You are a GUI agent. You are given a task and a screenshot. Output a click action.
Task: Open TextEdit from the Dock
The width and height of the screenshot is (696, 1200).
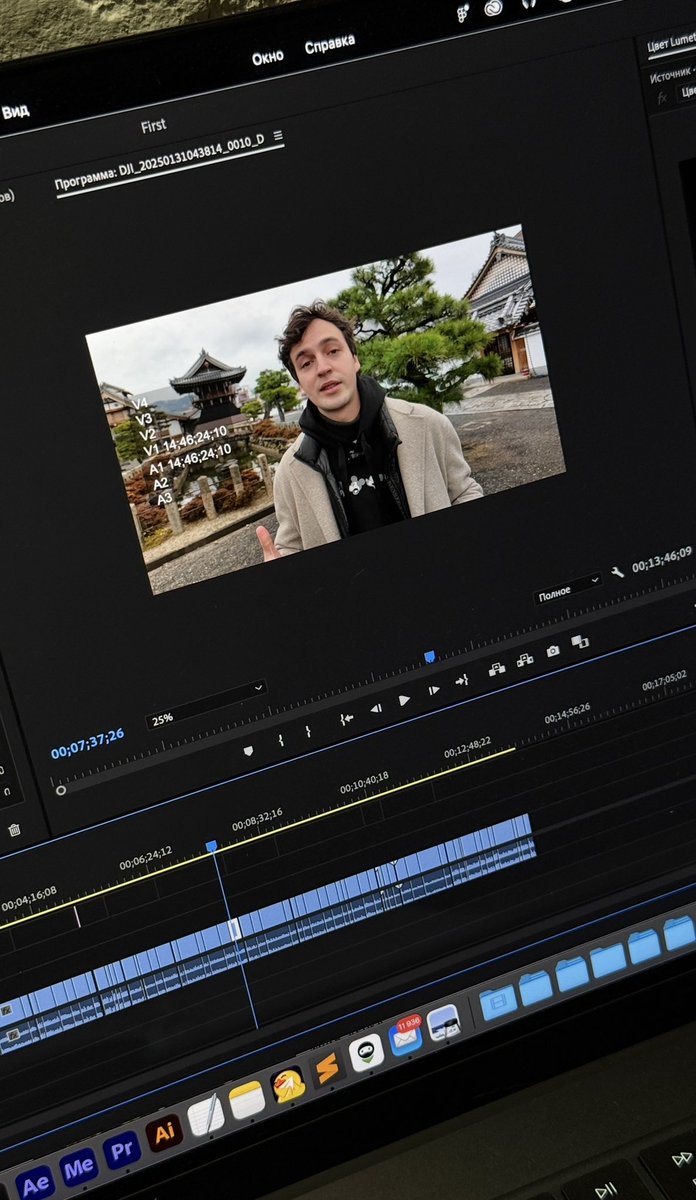(x=206, y=1115)
